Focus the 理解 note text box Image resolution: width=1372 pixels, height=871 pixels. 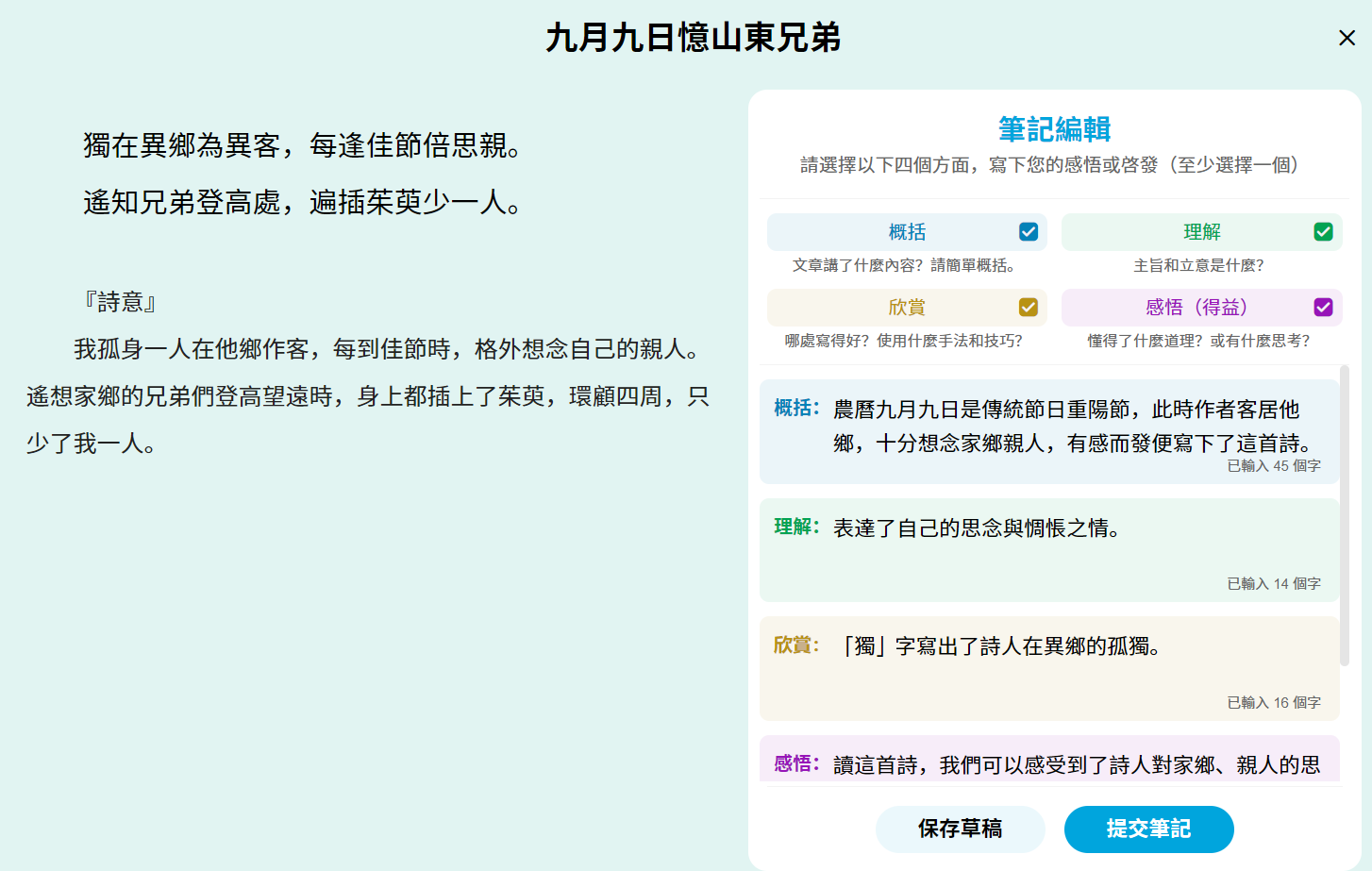[1066, 543]
